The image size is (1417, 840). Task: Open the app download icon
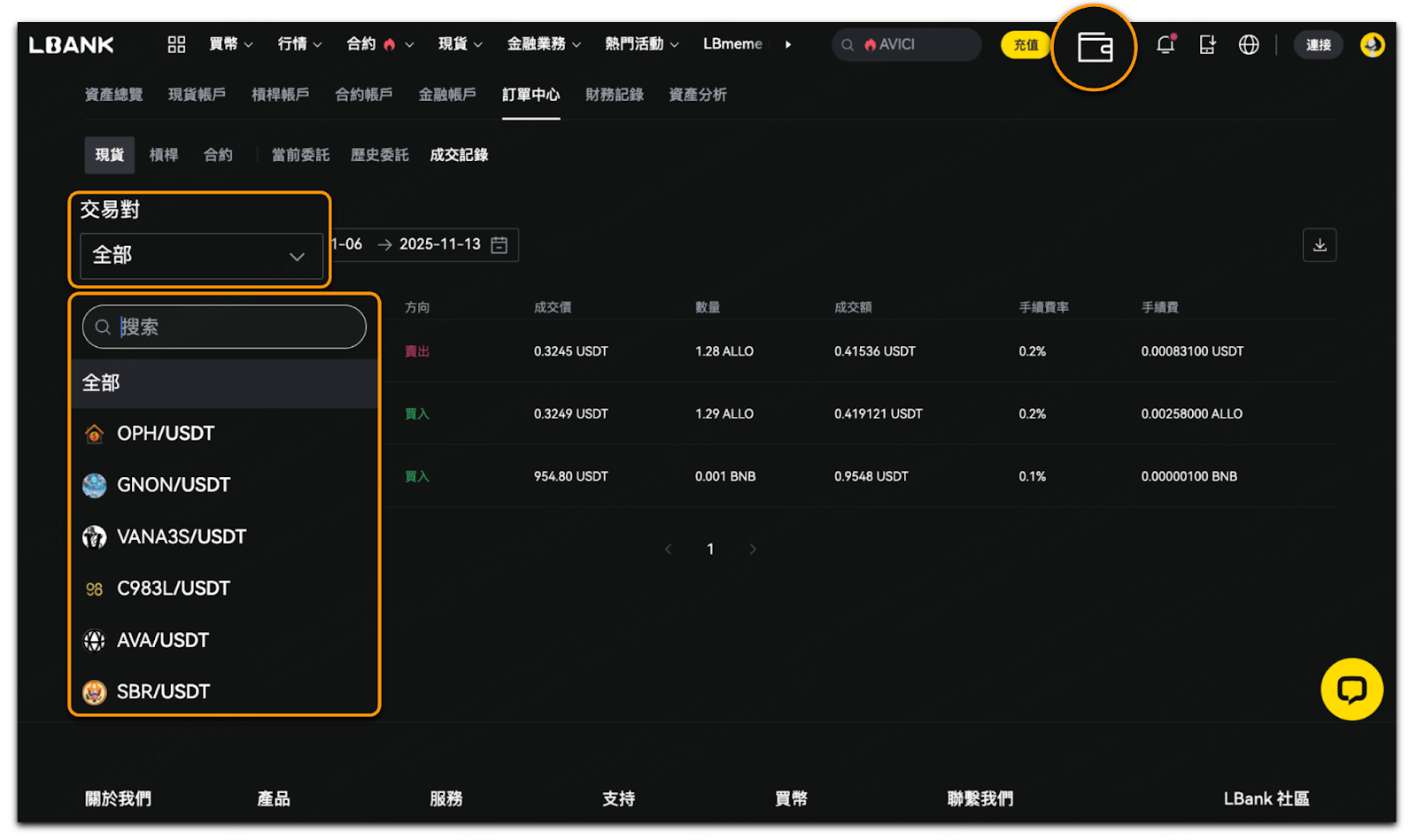click(x=1207, y=44)
